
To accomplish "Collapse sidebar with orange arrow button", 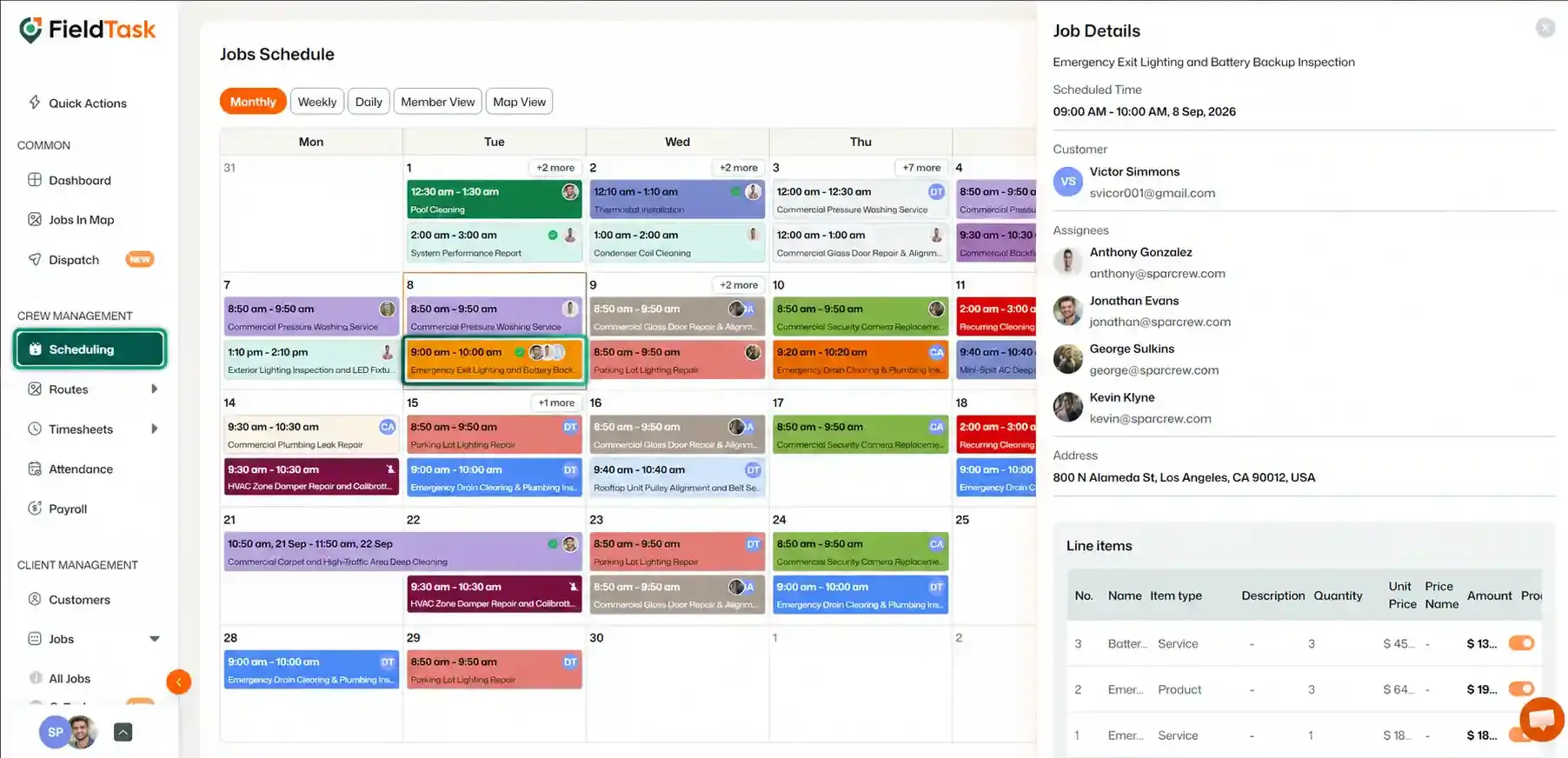I will point(178,682).
